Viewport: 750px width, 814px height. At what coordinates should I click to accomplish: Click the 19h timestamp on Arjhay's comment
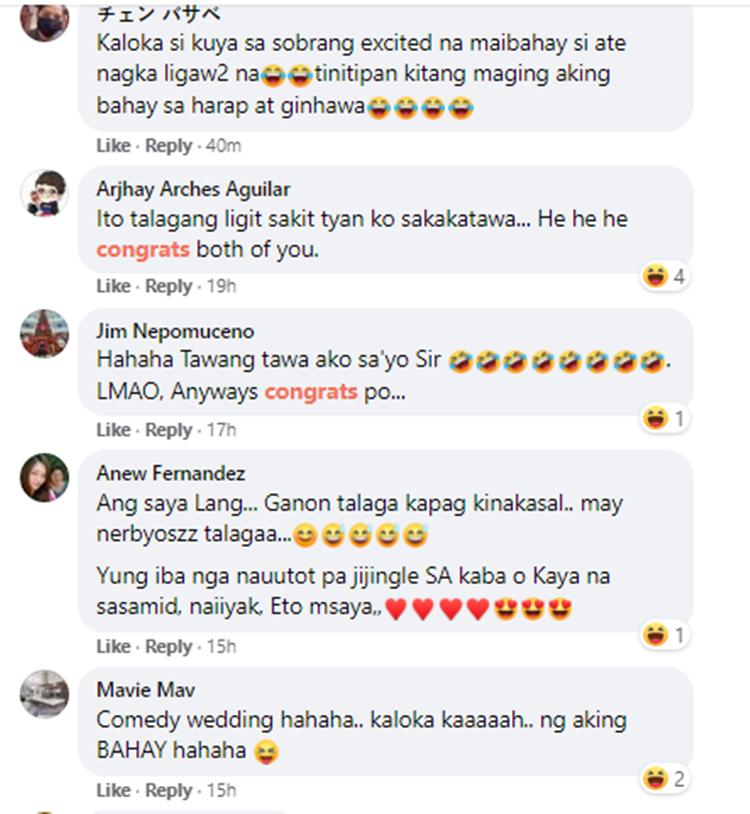(x=222, y=286)
